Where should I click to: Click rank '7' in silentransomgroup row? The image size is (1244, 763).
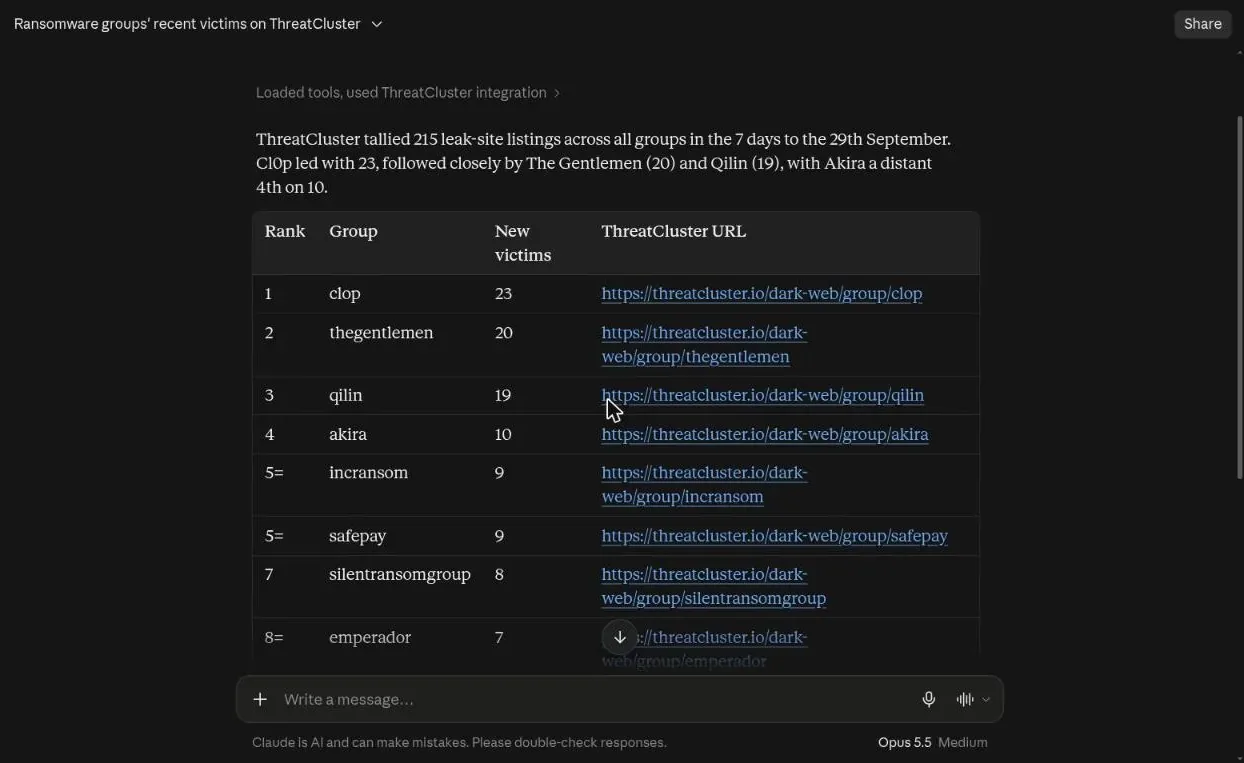(x=269, y=574)
